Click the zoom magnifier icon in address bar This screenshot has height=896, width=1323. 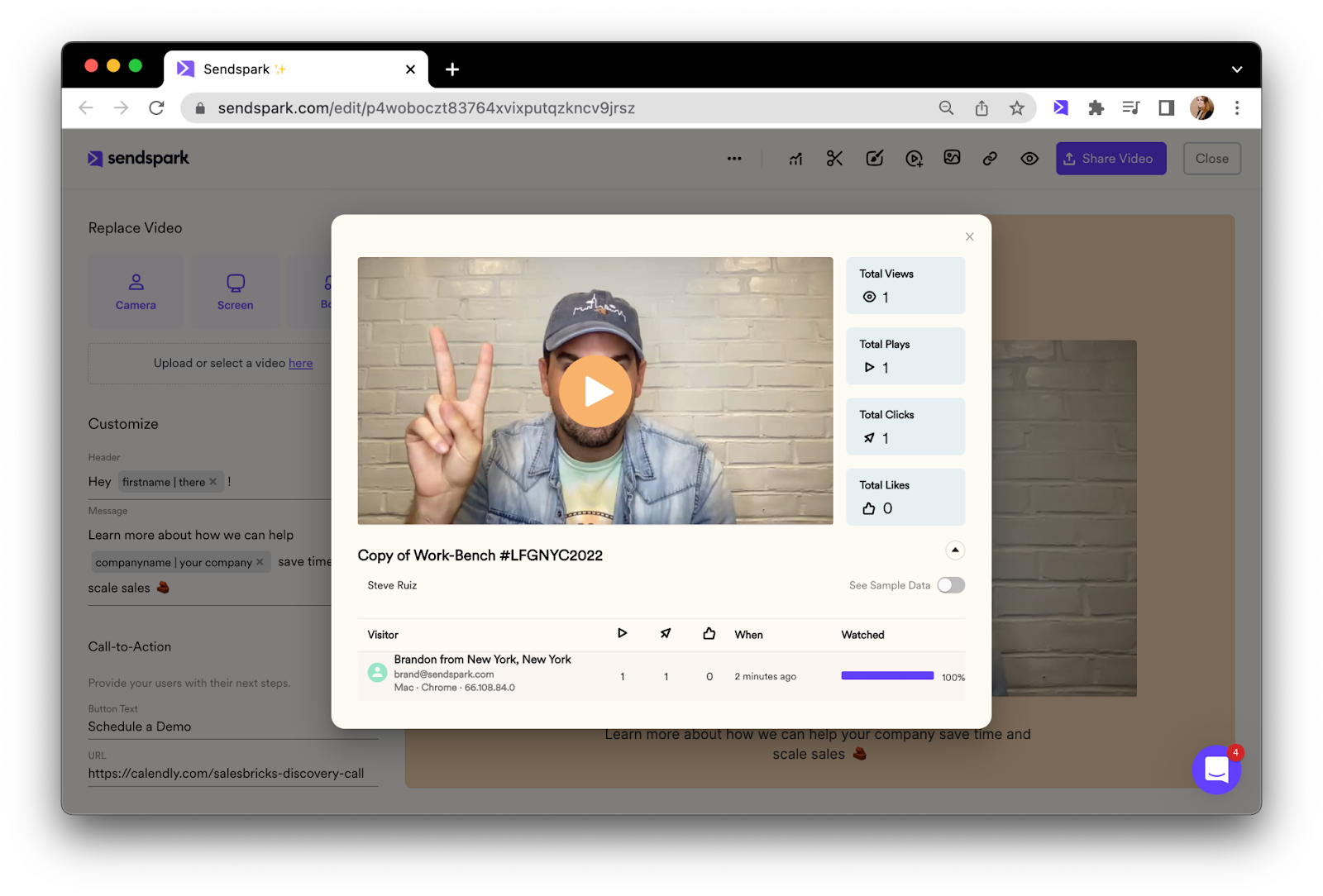coord(946,107)
